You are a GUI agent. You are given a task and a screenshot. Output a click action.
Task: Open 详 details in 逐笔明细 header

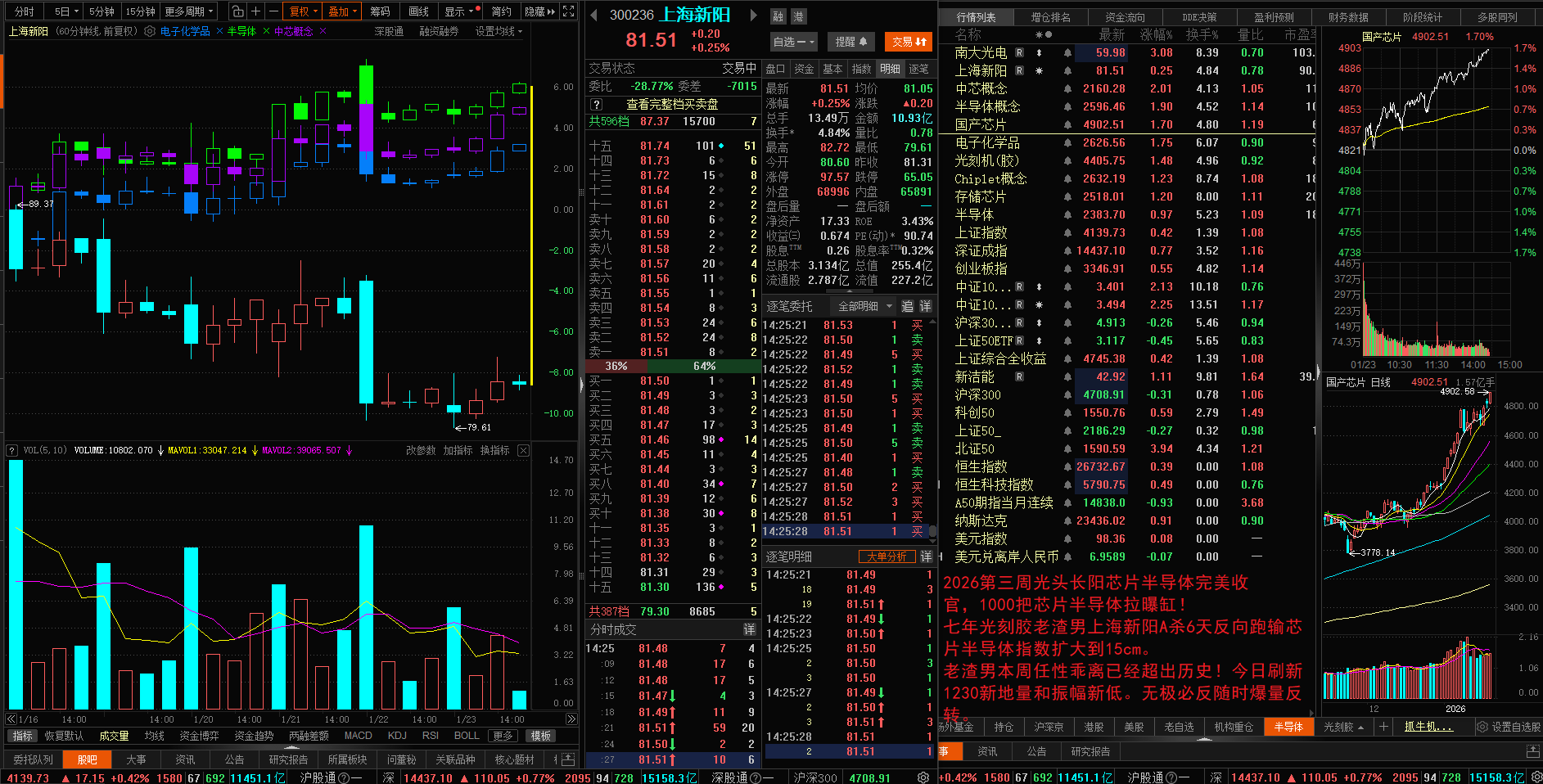click(x=926, y=556)
